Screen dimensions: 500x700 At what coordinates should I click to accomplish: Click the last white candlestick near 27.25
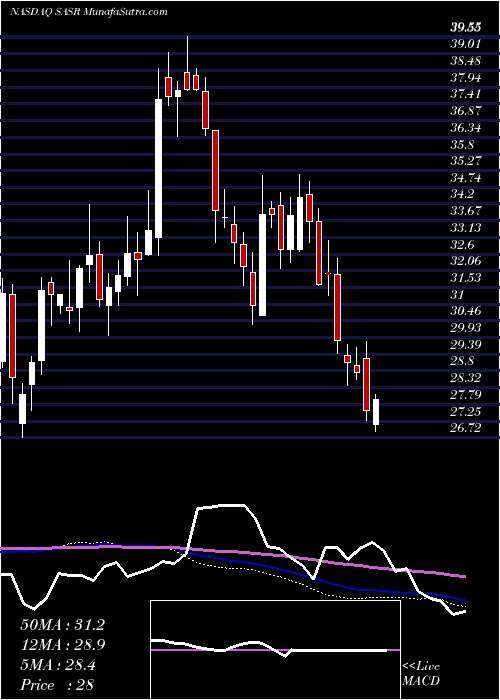coord(376,412)
